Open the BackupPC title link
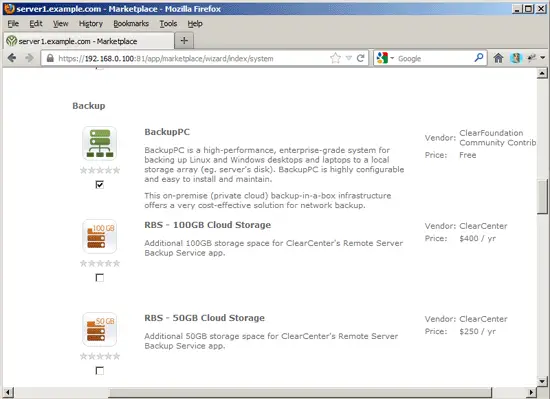The height and width of the screenshot is (399, 550). (x=167, y=132)
